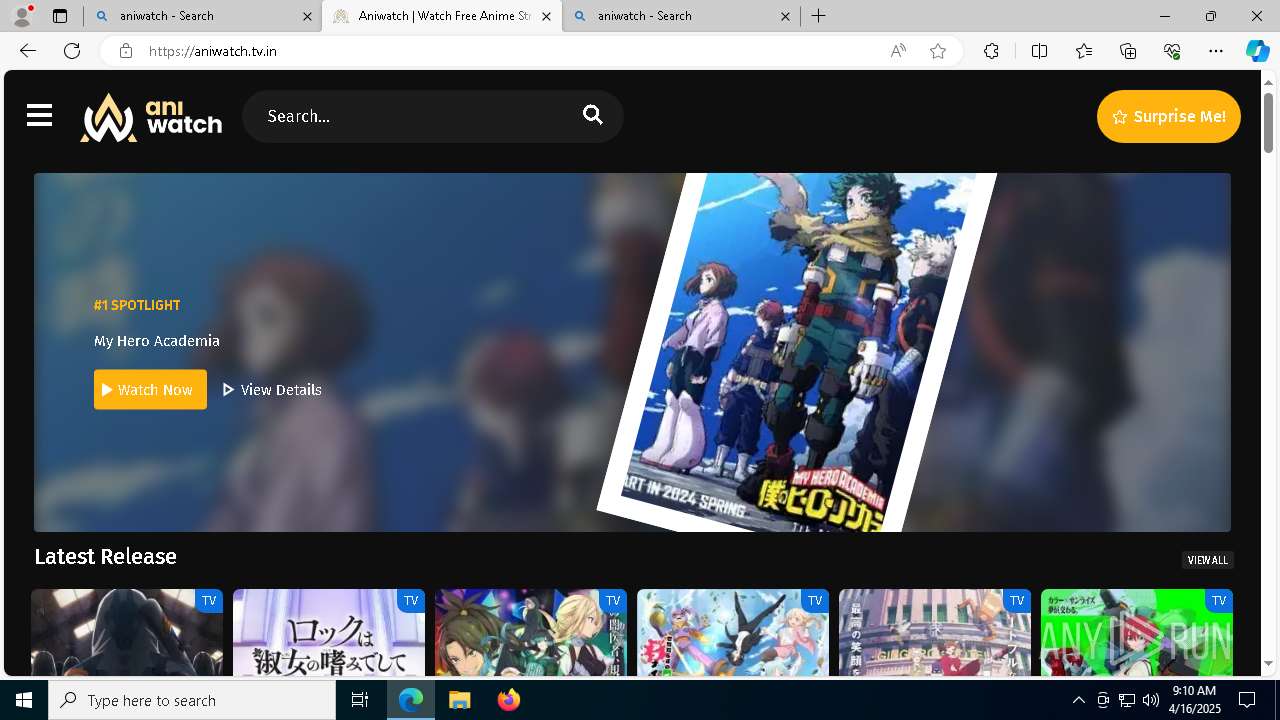Image resolution: width=1280 pixels, height=720 pixels.
Task: Open the notification center
Action: (x=1247, y=700)
